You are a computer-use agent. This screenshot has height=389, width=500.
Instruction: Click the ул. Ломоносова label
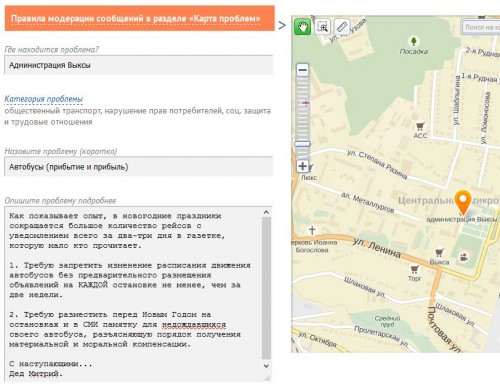[486, 118]
